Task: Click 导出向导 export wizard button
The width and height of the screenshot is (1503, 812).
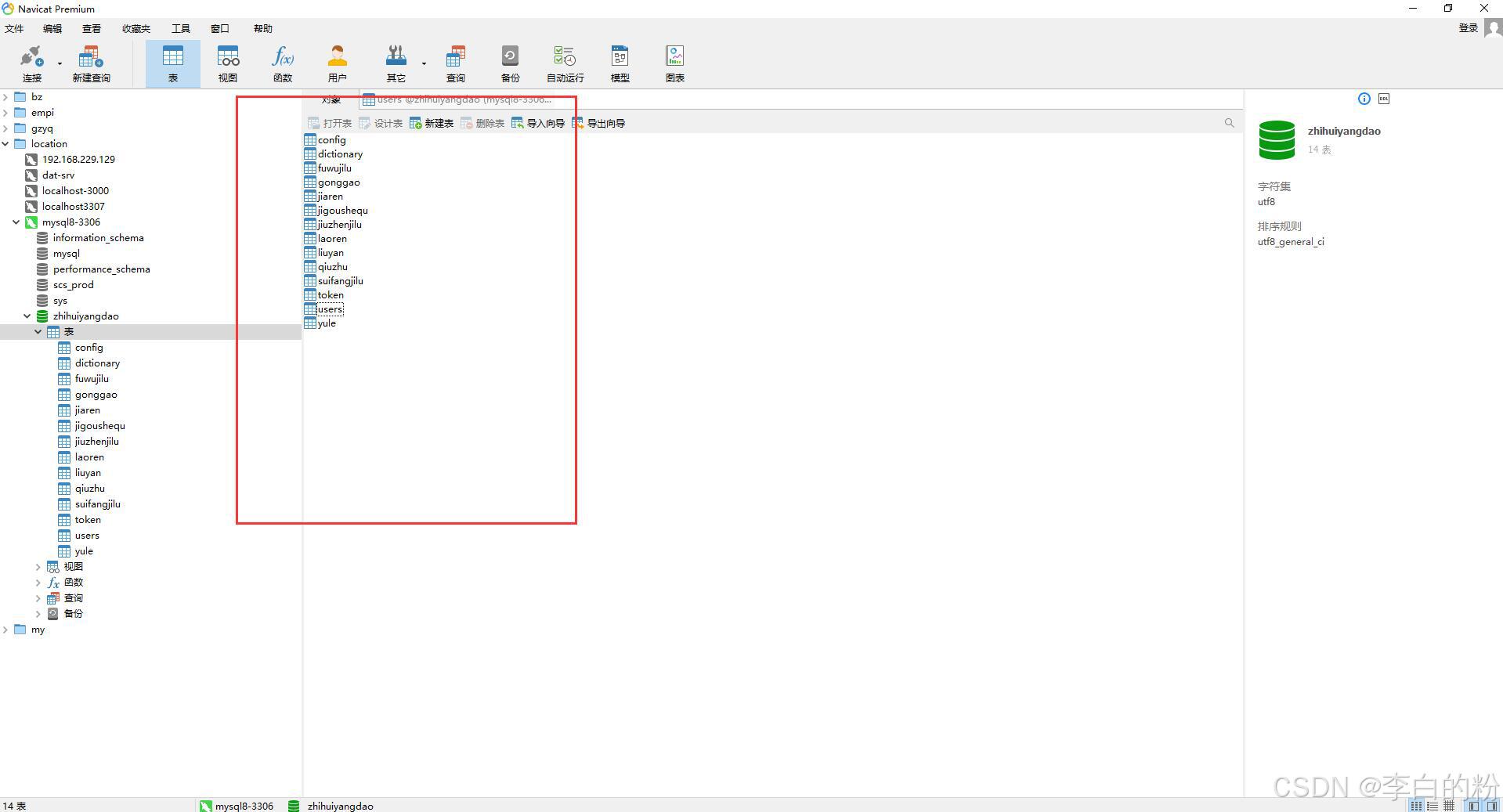Action: (x=598, y=123)
